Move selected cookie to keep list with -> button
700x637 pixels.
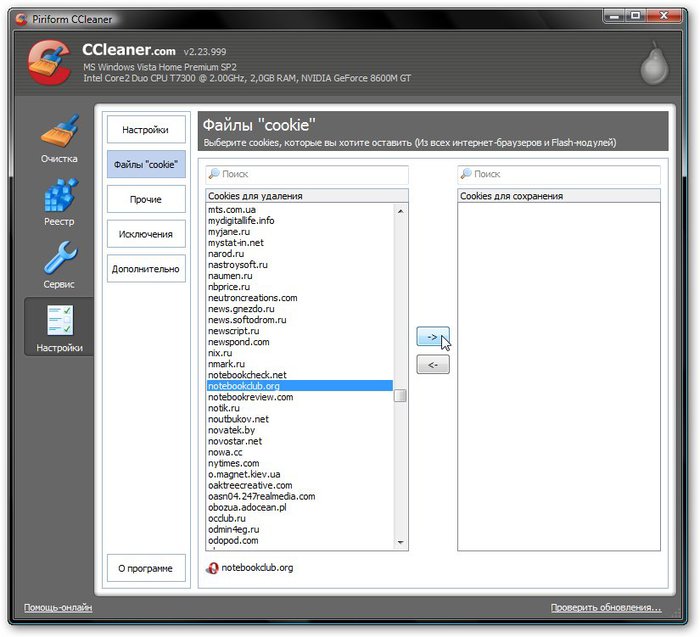click(433, 337)
